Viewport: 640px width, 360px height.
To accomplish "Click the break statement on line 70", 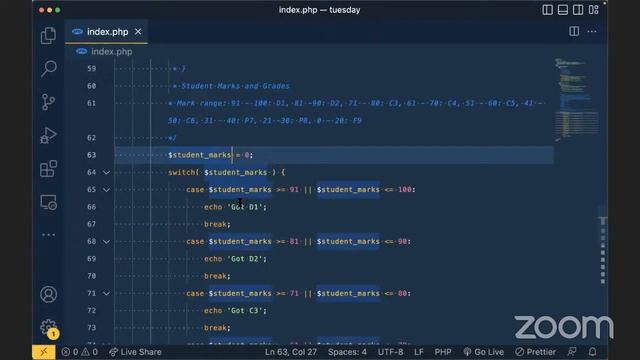I will tap(217, 276).
